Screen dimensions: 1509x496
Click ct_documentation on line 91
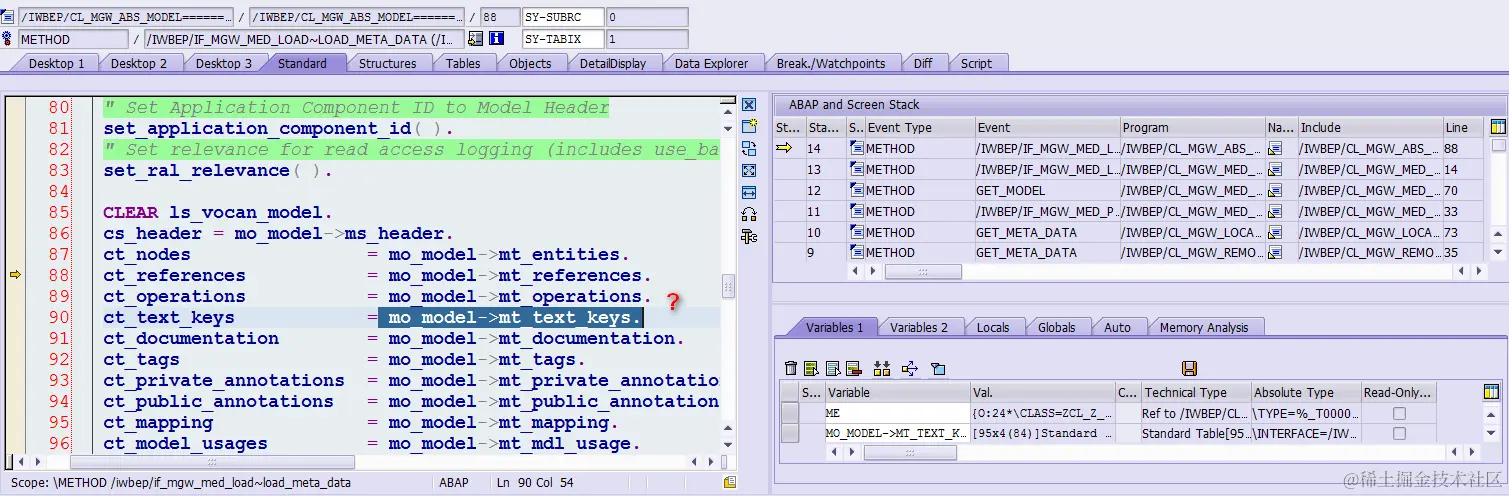pyautogui.click(x=191, y=338)
